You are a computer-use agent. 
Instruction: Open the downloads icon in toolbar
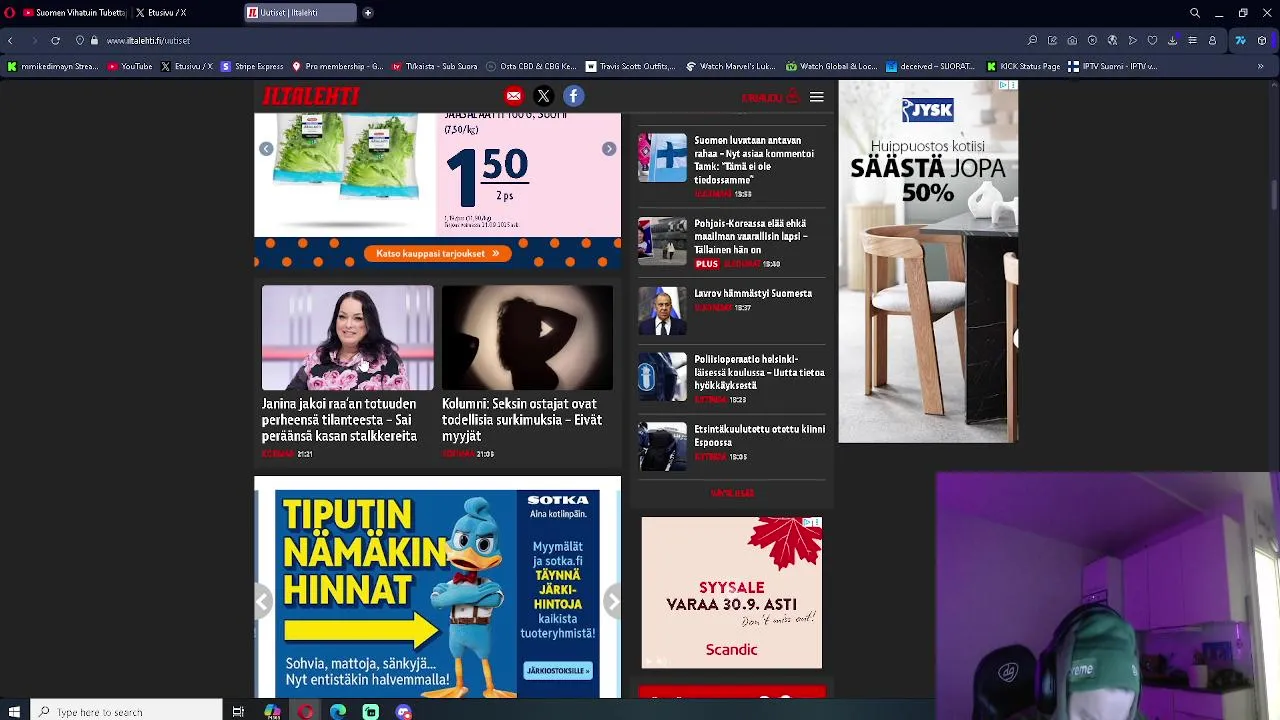1172,41
